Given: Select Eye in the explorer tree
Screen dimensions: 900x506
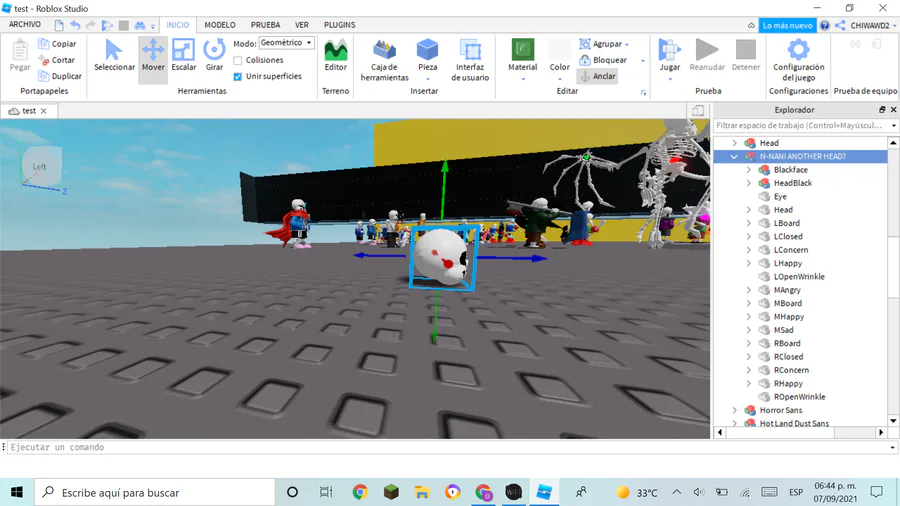Looking at the screenshot, I should pos(780,196).
